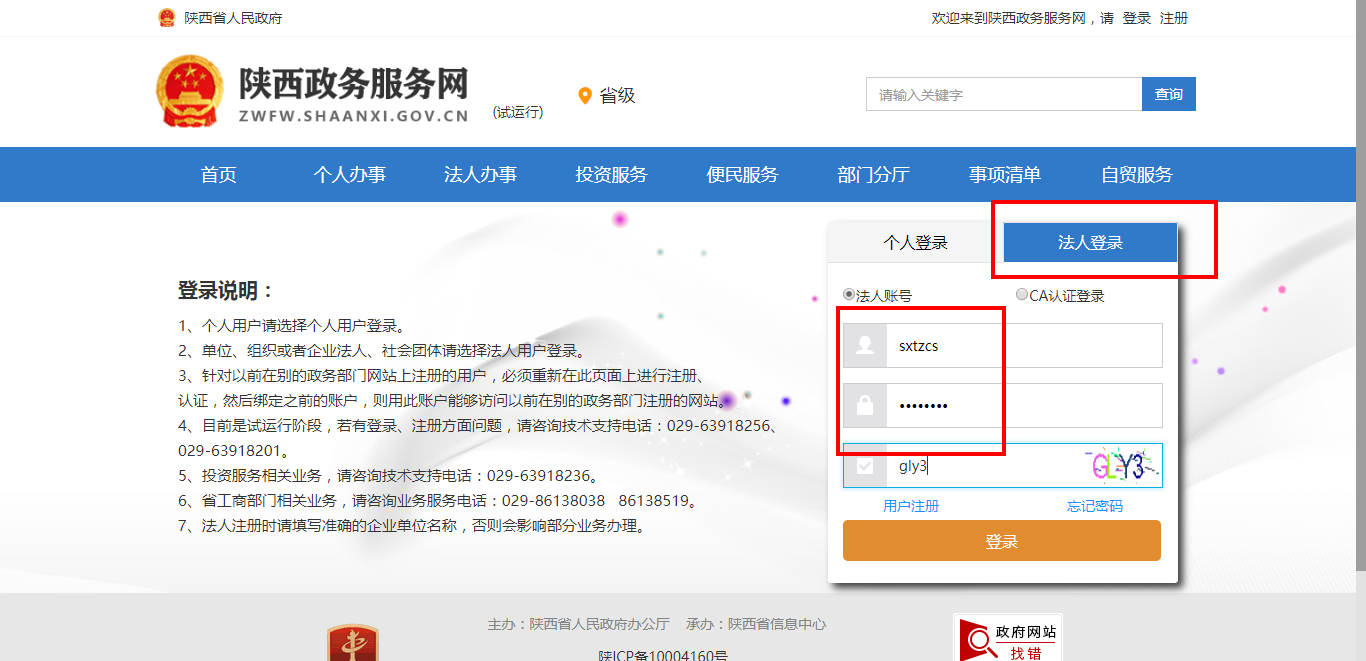Click the blue 查询 search button
Screen dimensions: 1366x661
pos(1168,94)
